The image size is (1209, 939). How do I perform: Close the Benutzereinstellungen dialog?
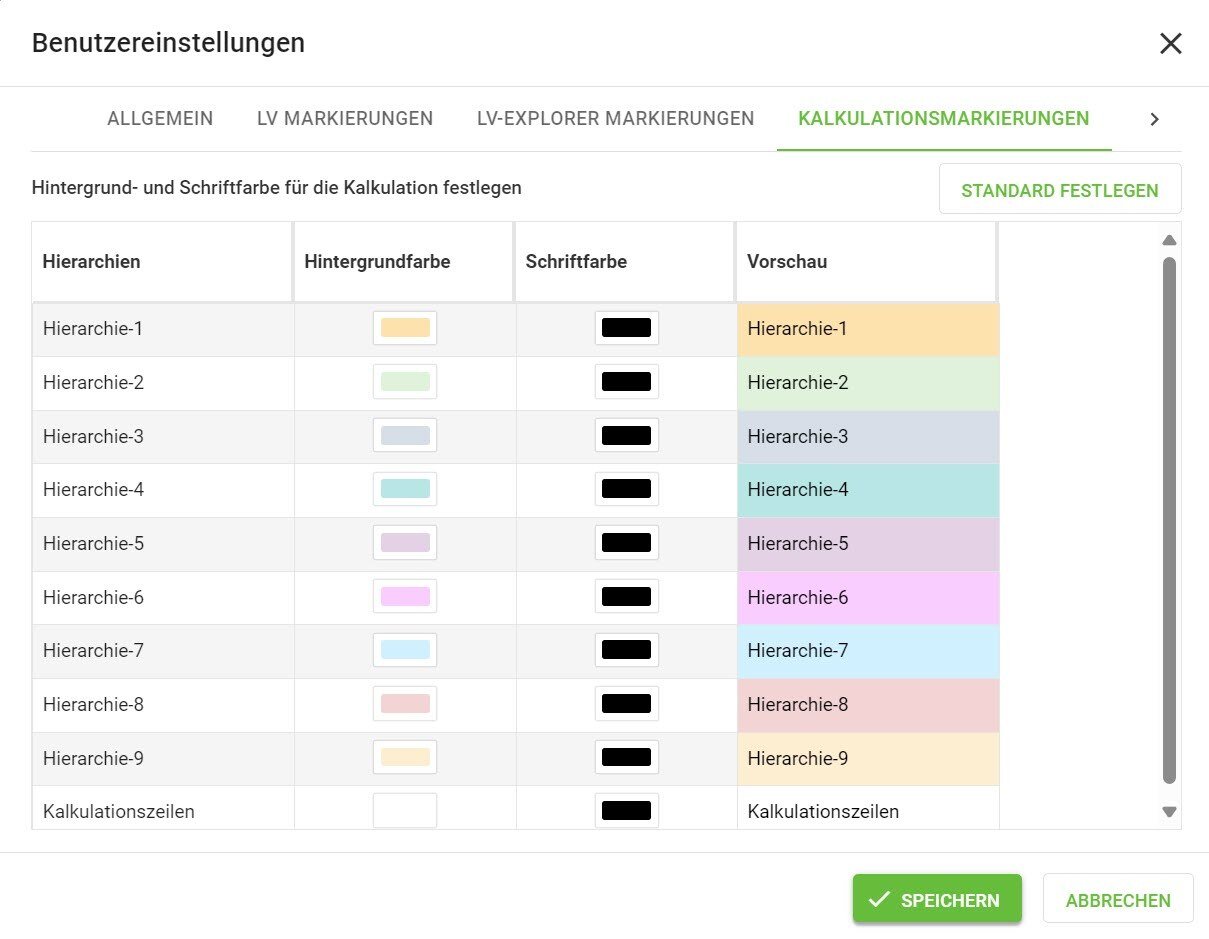click(x=1170, y=43)
